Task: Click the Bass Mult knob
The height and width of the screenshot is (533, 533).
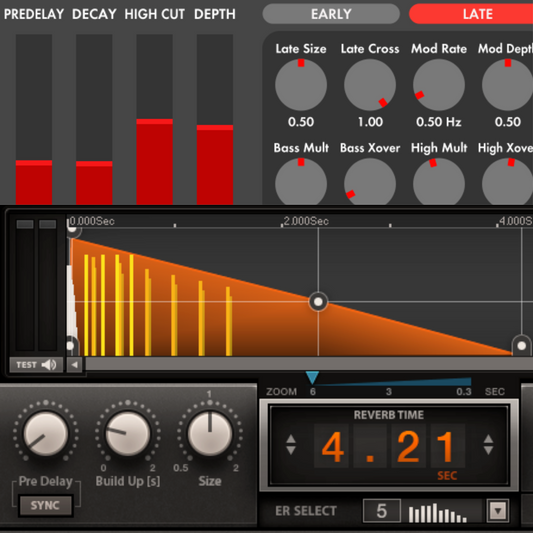Action: tap(301, 182)
